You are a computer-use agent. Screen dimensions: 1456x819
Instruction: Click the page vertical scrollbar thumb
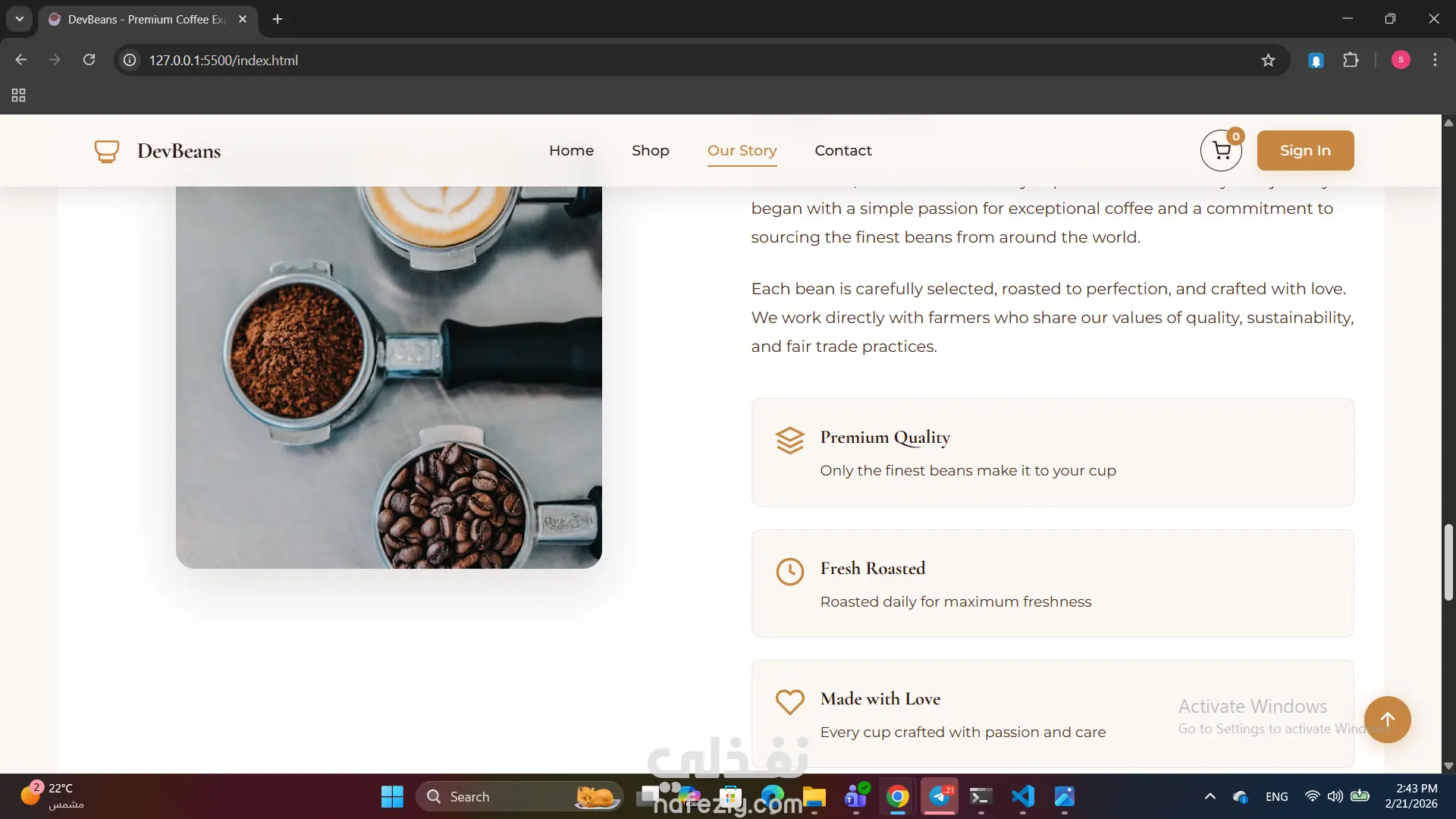pos(1448,561)
